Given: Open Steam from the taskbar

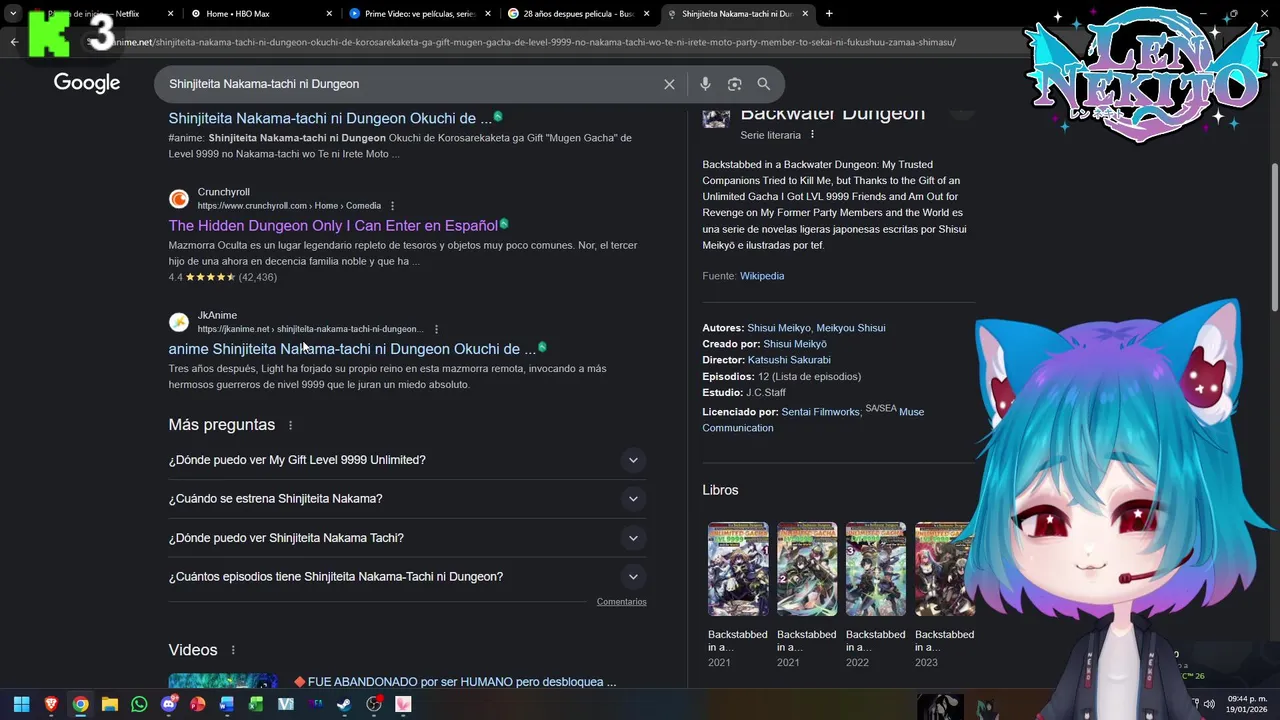Looking at the screenshot, I should 344,704.
